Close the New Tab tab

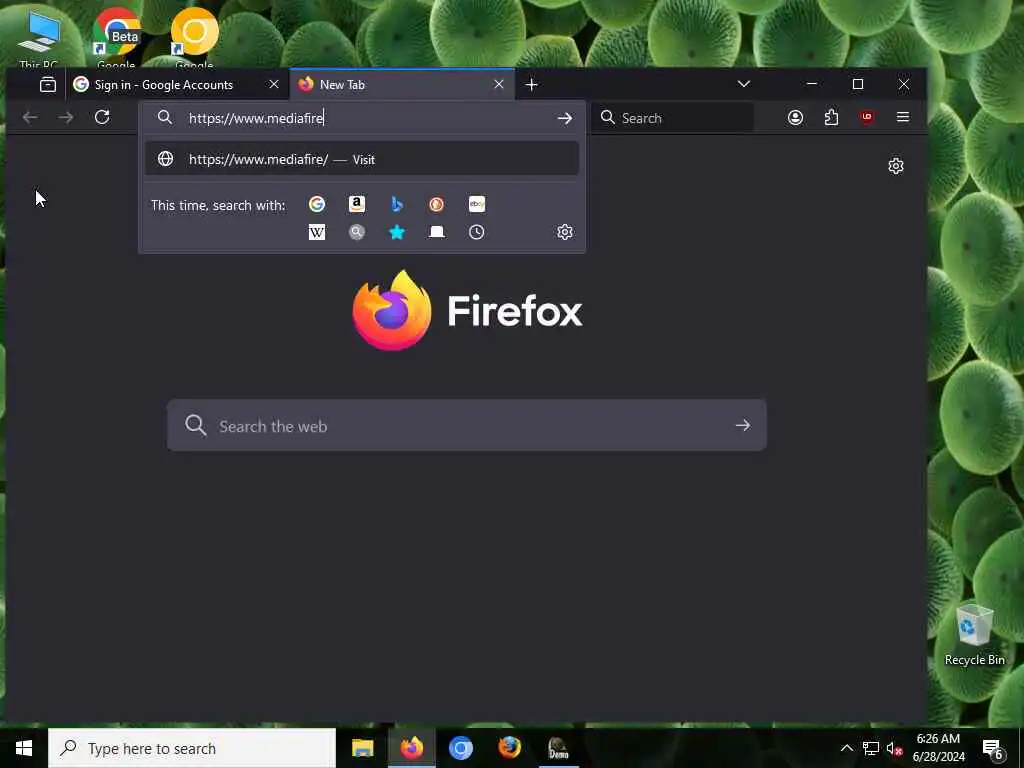pyautogui.click(x=499, y=84)
